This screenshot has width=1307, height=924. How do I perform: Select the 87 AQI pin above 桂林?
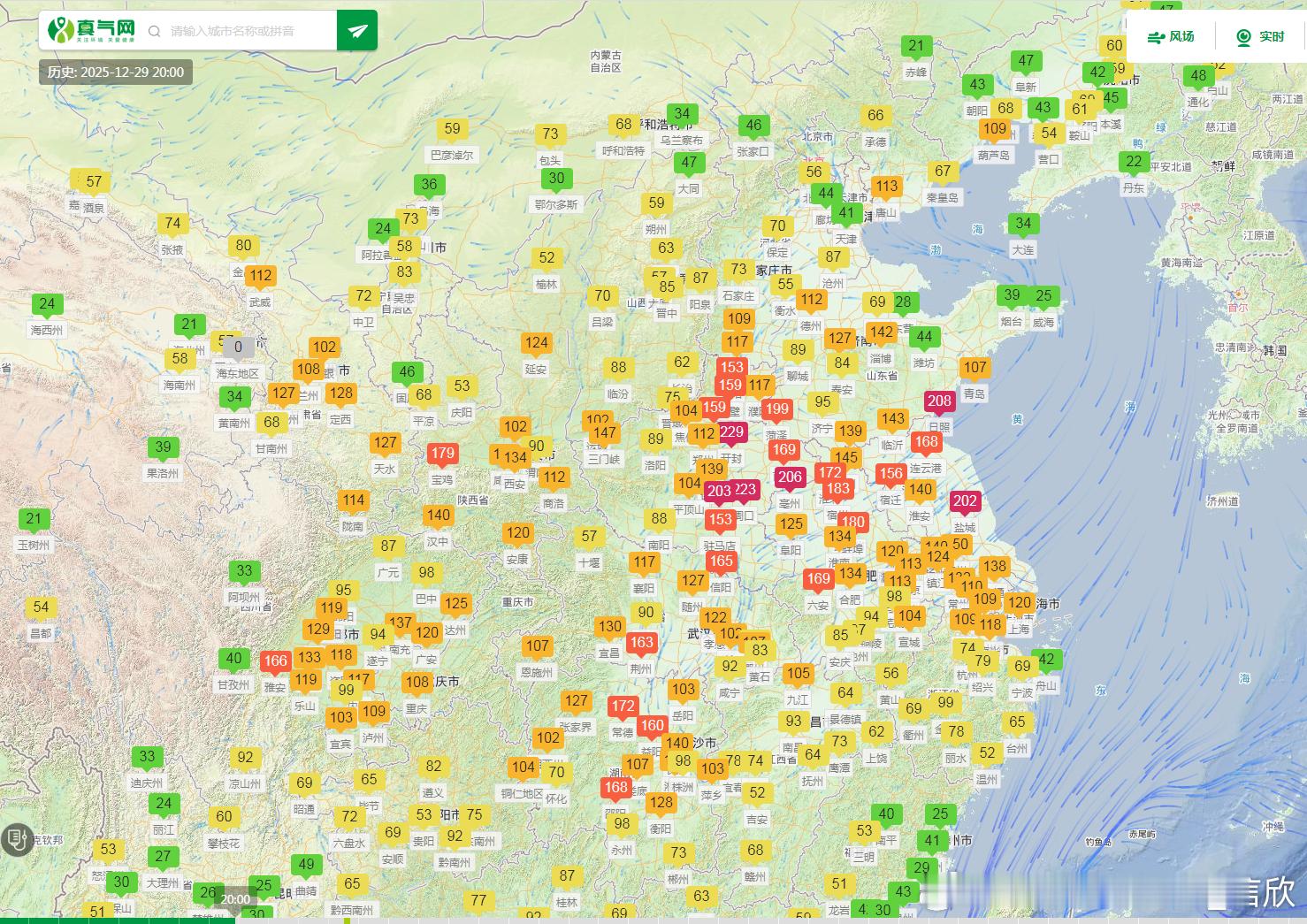(x=567, y=877)
